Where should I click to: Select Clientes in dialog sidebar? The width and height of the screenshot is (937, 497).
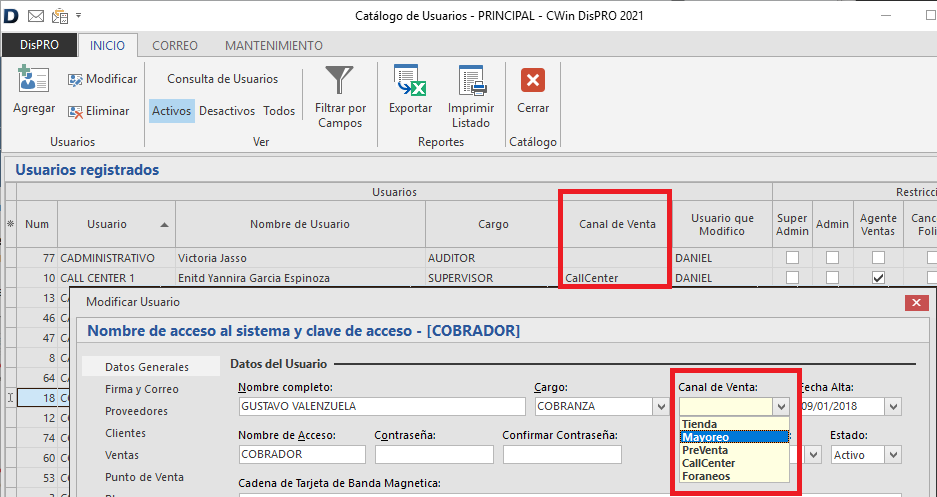[x=125, y=433]
